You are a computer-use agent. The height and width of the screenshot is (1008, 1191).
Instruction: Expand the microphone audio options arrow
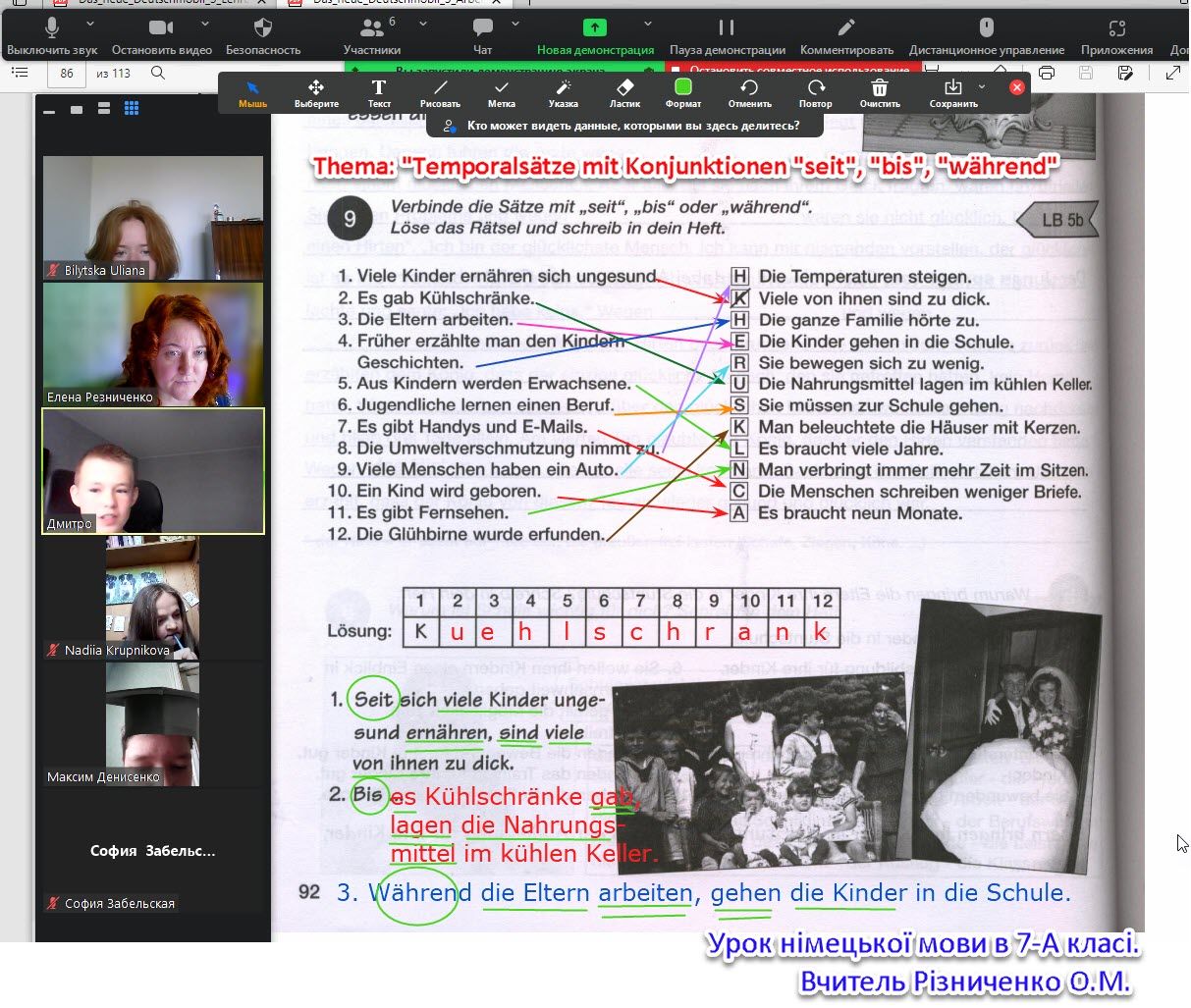(90, 25)
